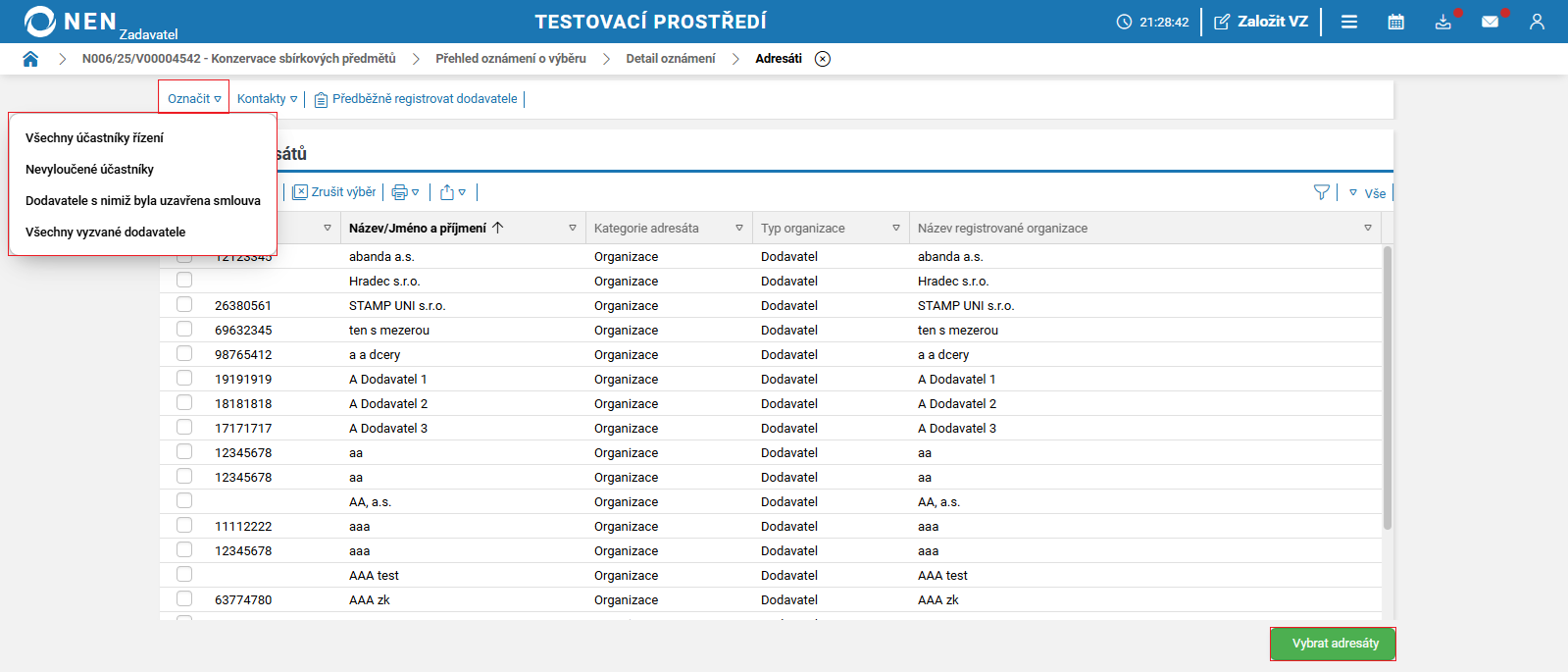Check the row for A Dodavatel 3

(x=184, y=427)
